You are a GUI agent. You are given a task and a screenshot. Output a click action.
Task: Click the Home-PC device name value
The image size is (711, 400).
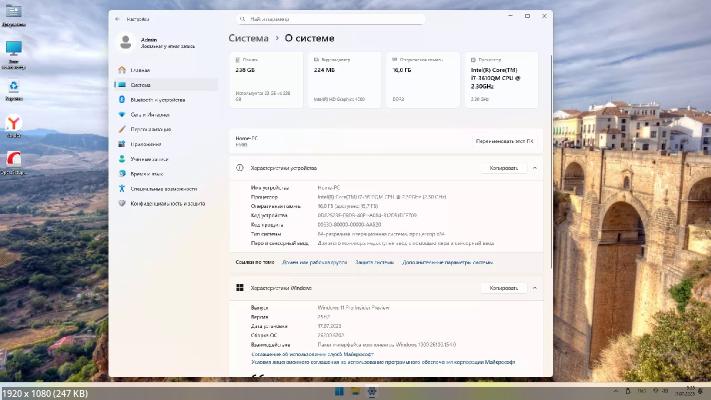point(329,187)
